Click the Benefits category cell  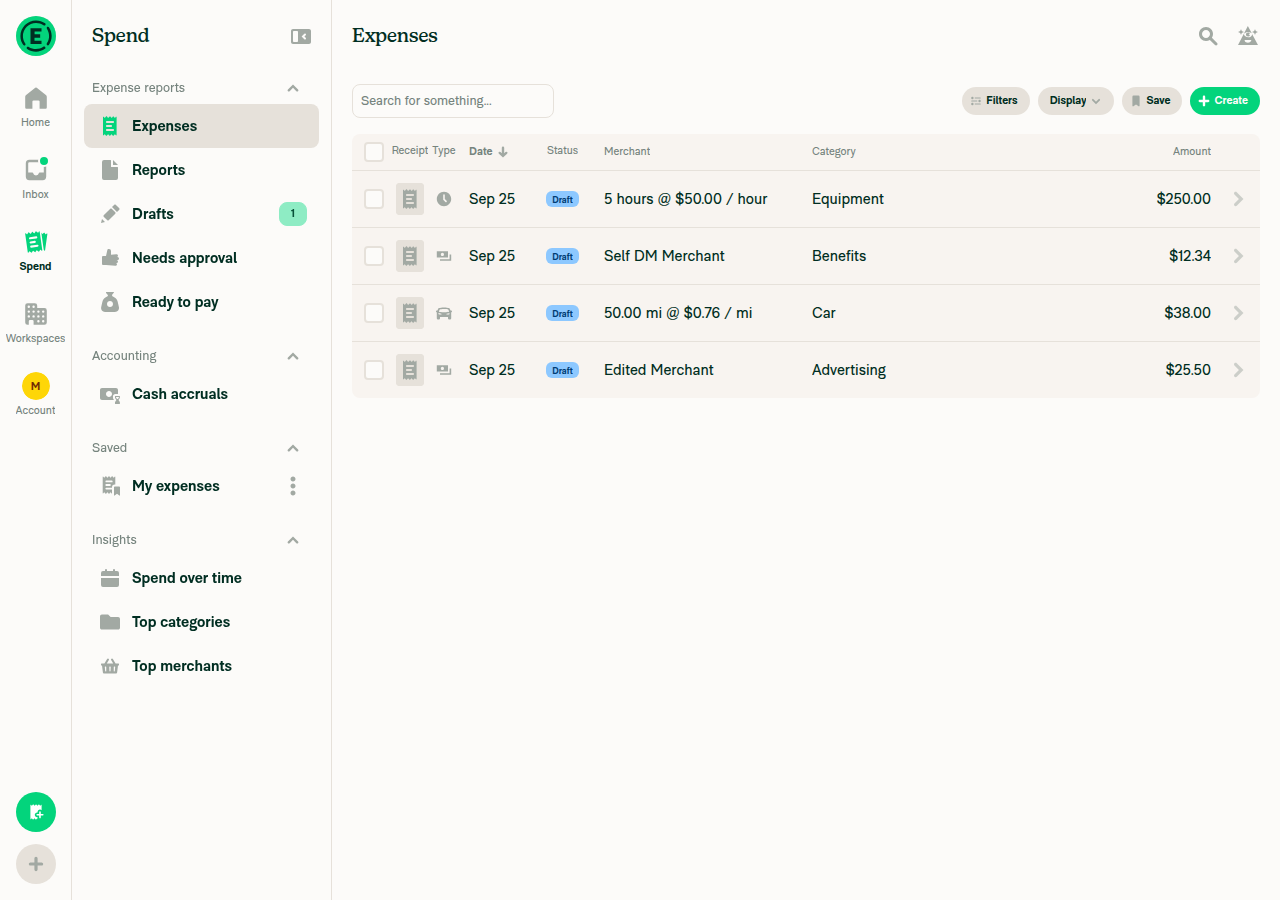[839, 256]
